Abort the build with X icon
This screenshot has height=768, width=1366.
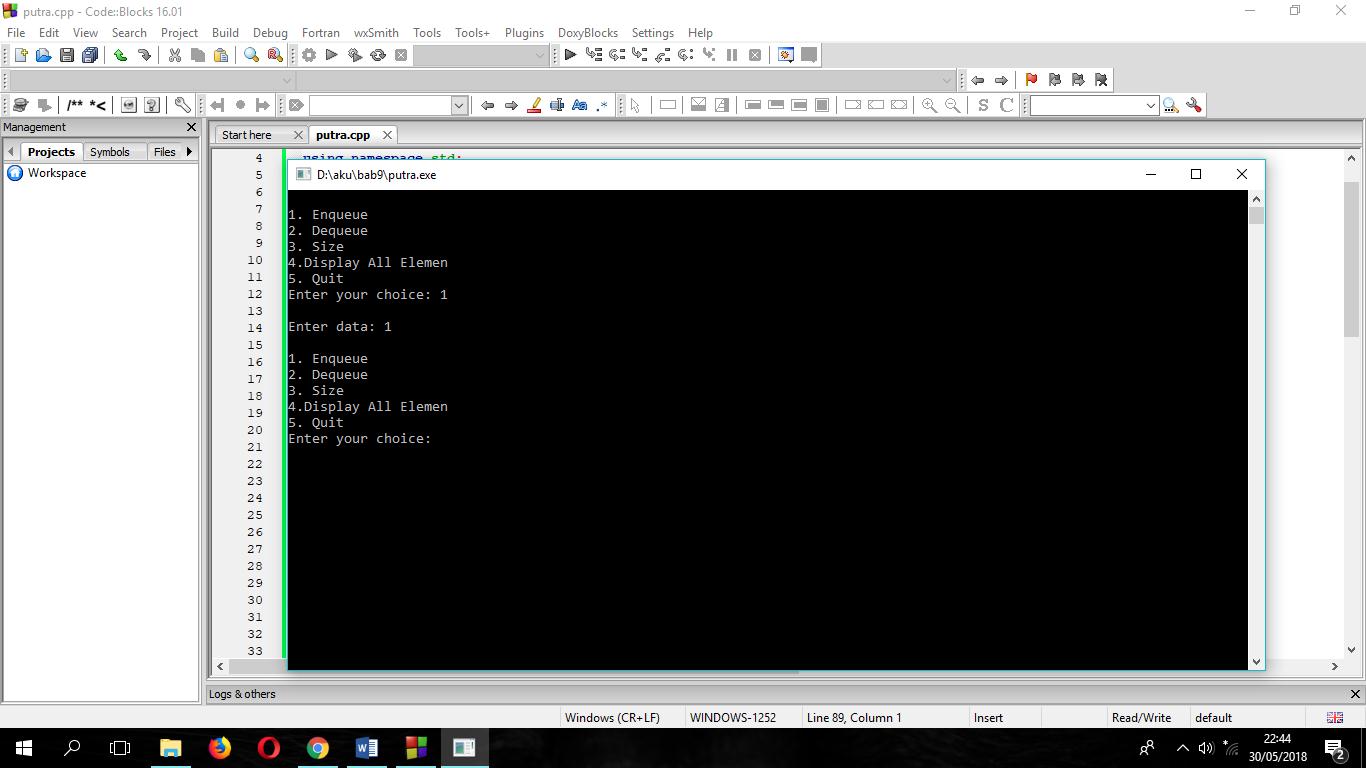click(401, 55)
